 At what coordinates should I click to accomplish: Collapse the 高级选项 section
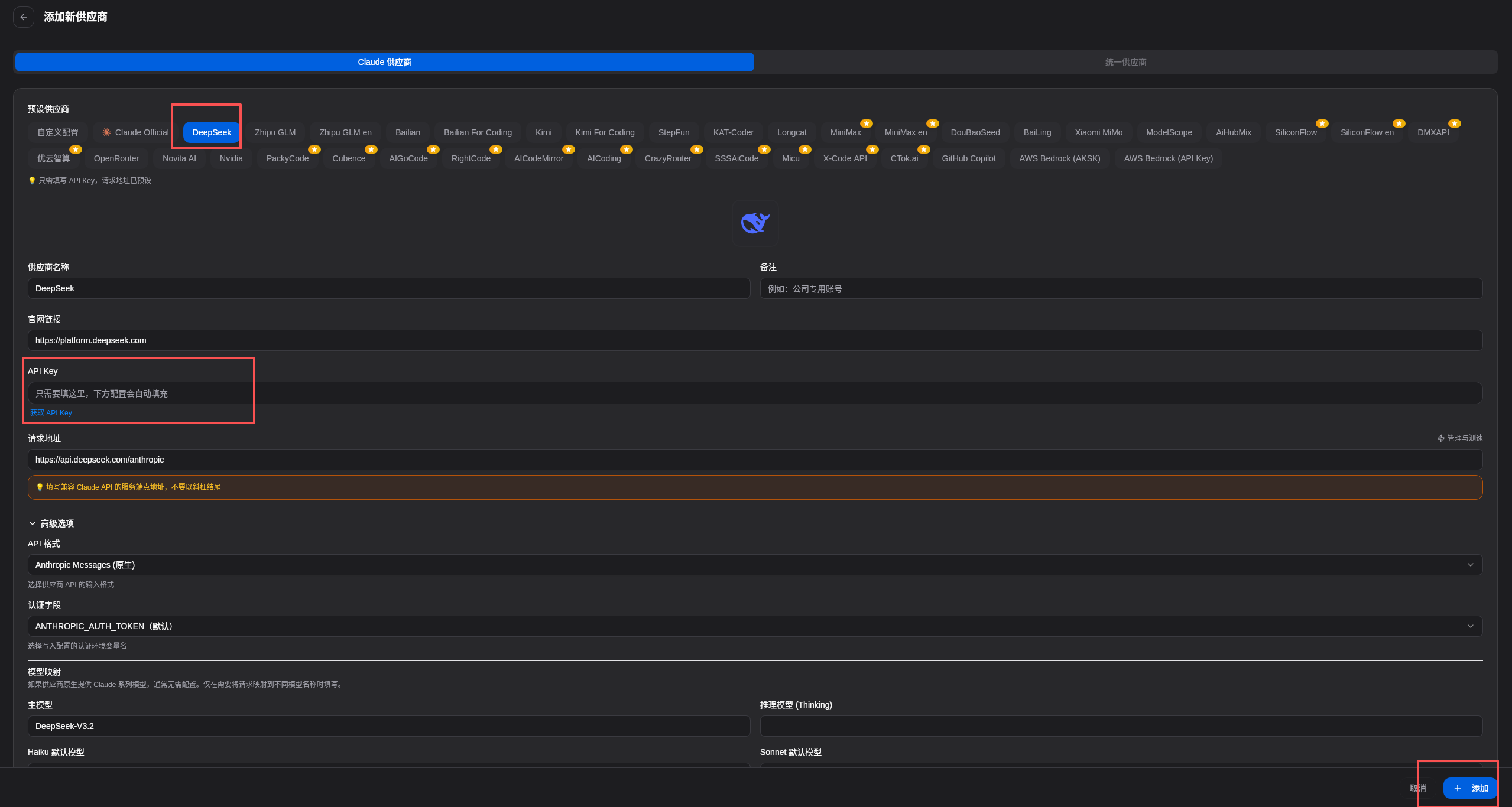point(51,523)
